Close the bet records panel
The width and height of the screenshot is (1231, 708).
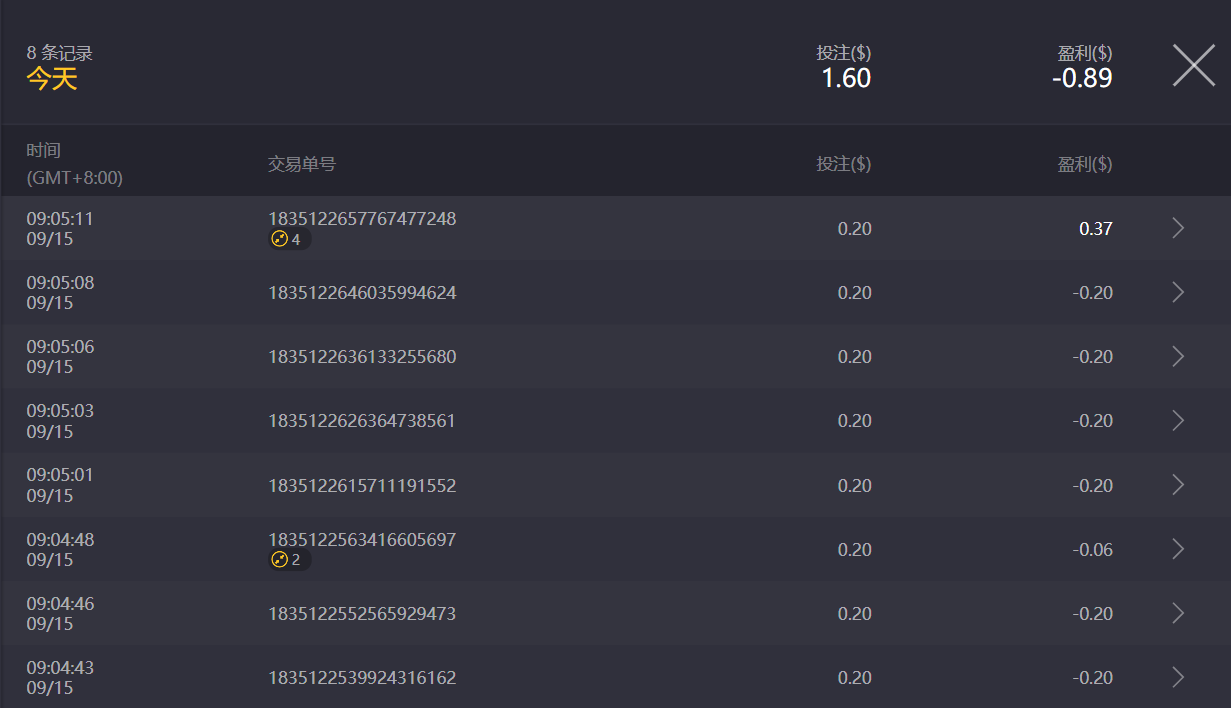tap(1193, 66)
